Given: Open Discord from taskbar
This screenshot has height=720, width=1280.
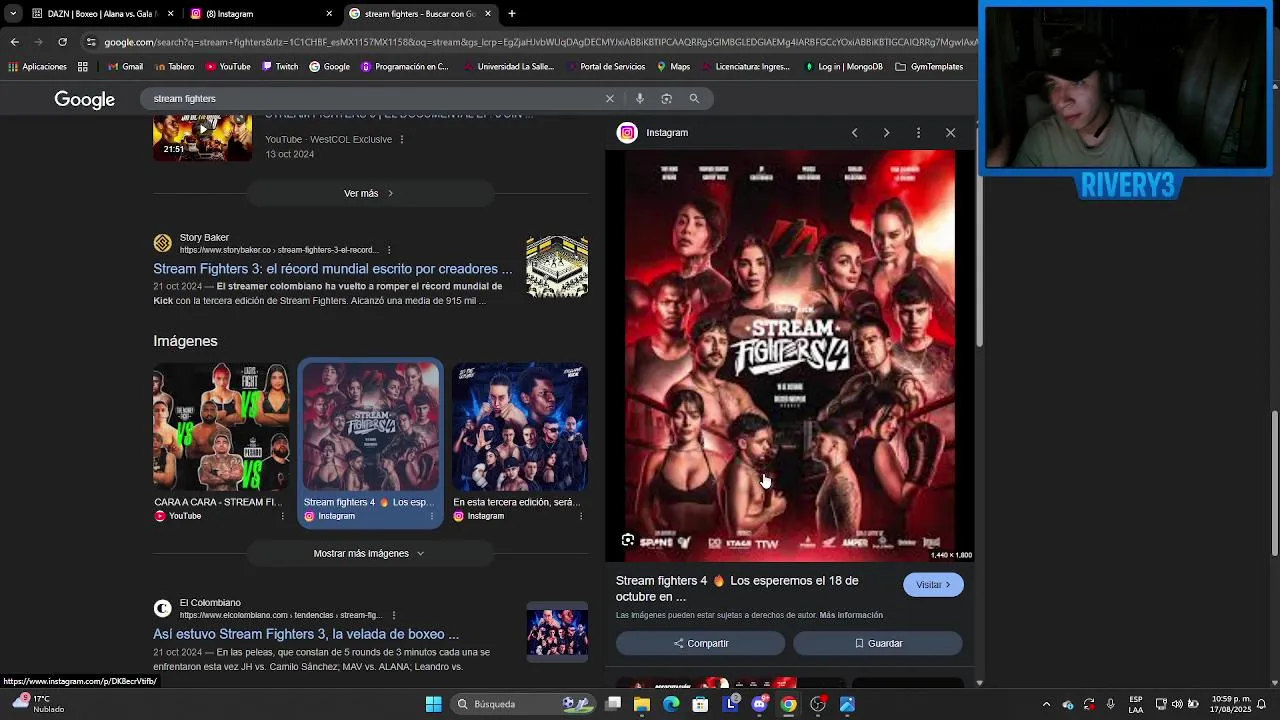Looking at the screenshot, I should (x=759, y=704).
